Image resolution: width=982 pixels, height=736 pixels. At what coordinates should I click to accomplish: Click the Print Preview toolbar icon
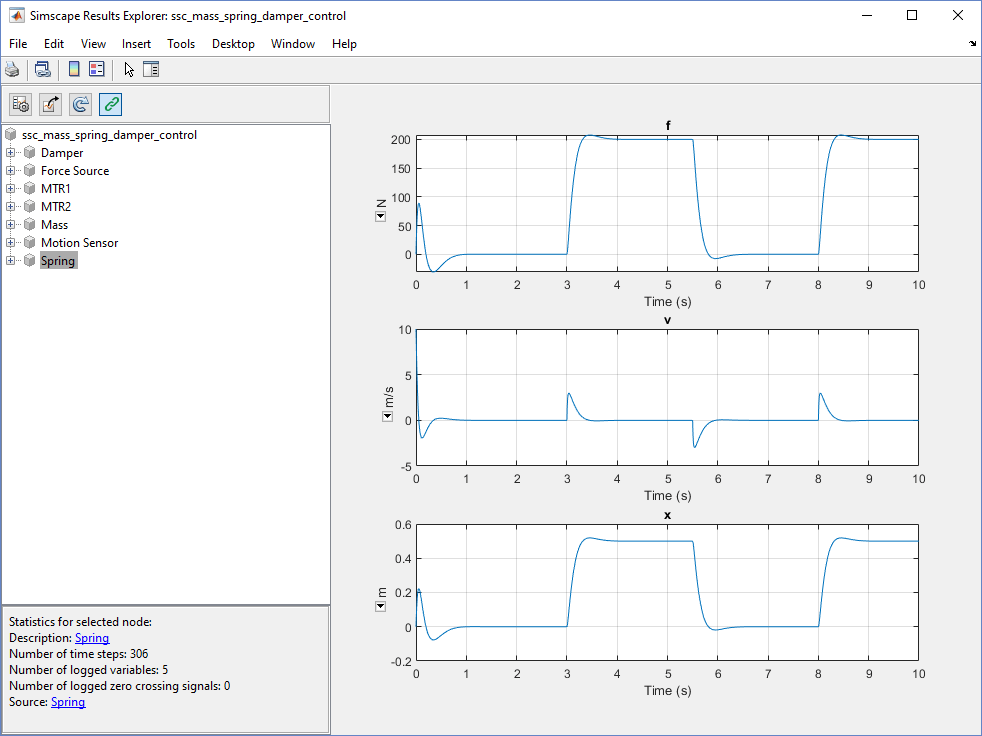(43, 69)
